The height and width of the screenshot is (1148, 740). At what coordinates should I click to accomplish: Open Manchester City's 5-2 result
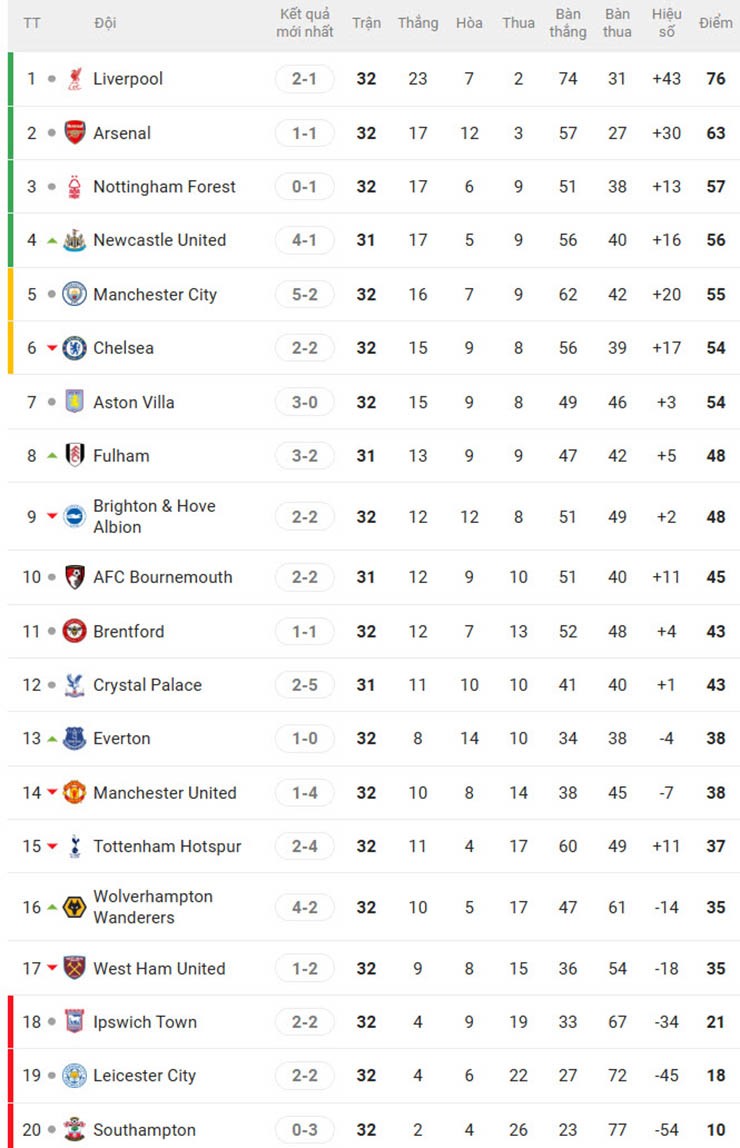305,294
